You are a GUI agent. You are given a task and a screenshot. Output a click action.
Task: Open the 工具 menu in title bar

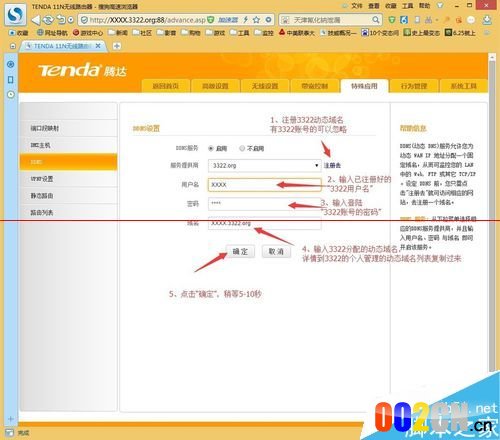pos(407,6)
